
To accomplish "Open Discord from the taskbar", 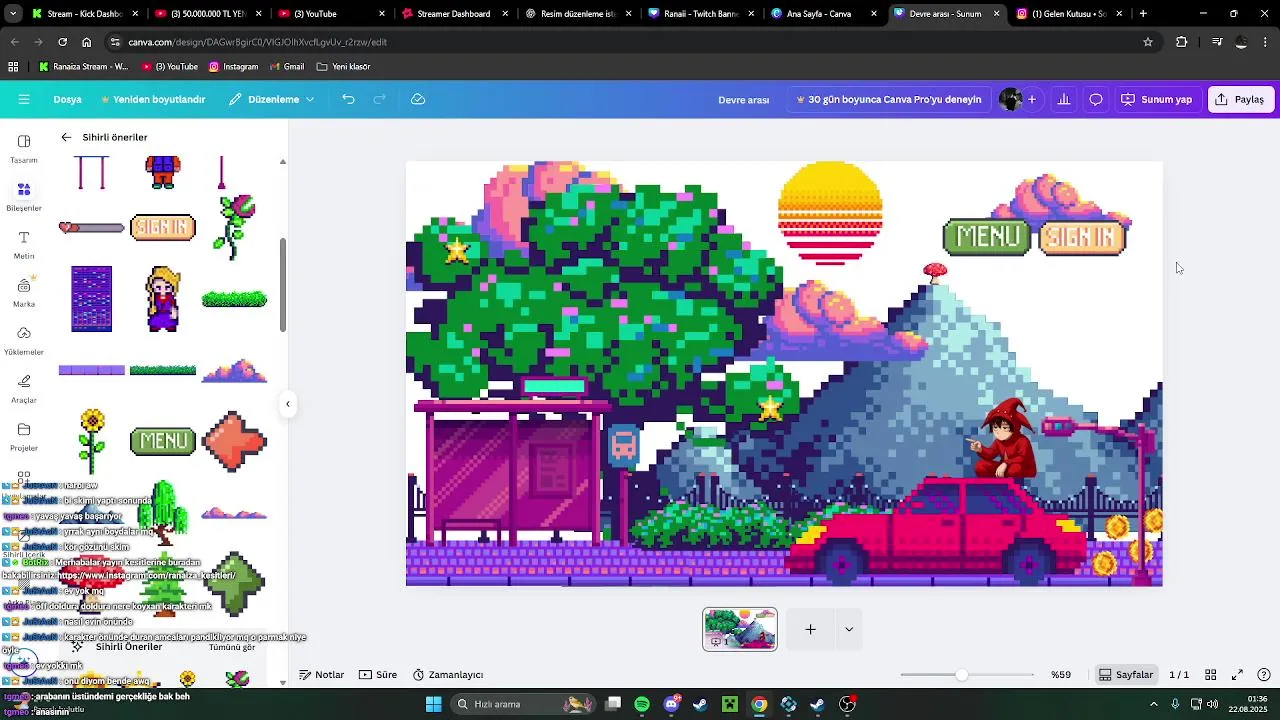I will (672, 704).
